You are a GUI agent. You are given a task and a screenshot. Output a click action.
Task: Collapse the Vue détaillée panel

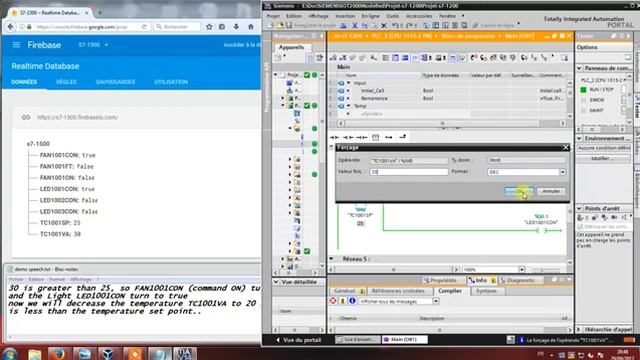point(276,282)
